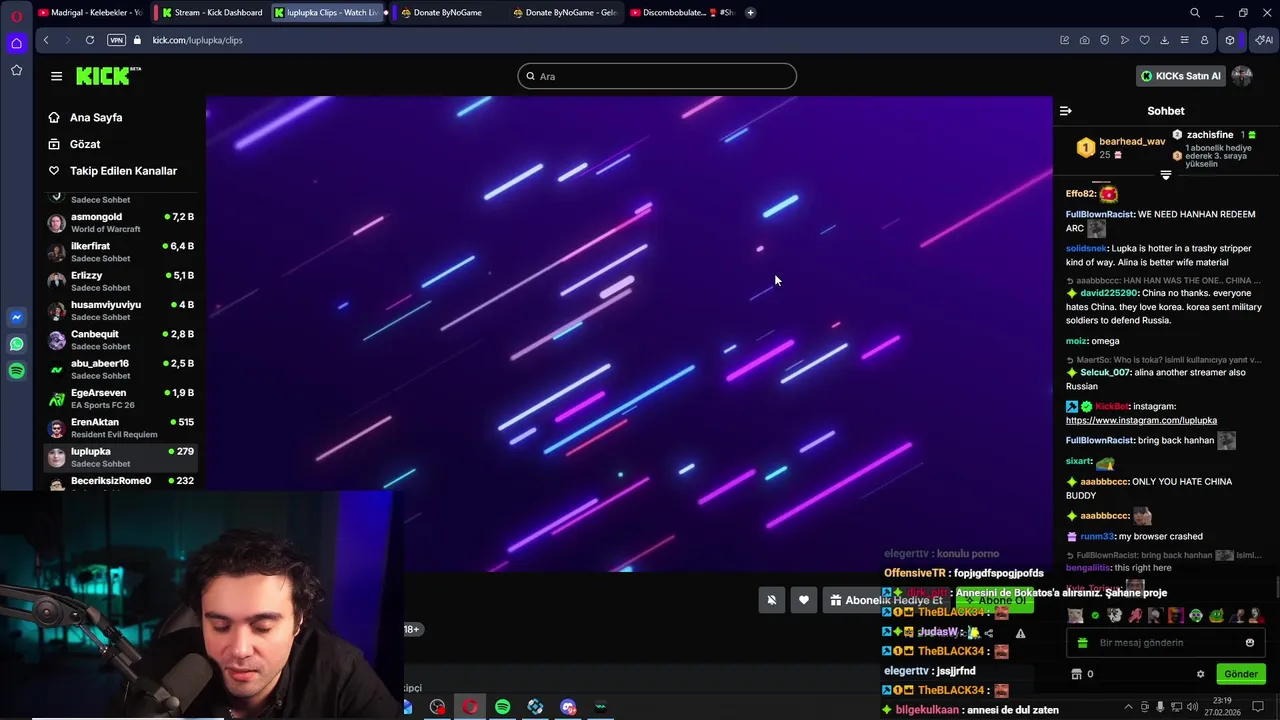Open abu_abeer16 channel in sidebar
The width and height of the screenshot is (1280, 720).
pyautogui.click(x=120, y=369)
